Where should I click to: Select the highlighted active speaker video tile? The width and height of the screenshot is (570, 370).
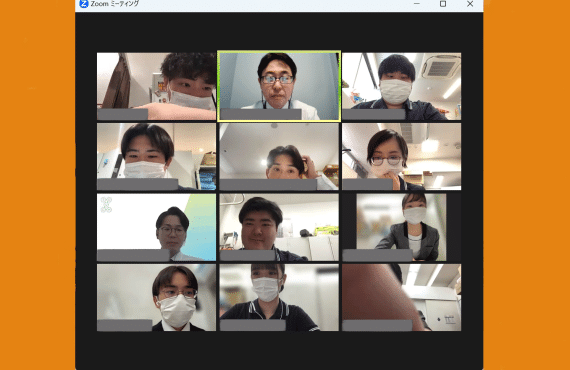click(279, 86)
